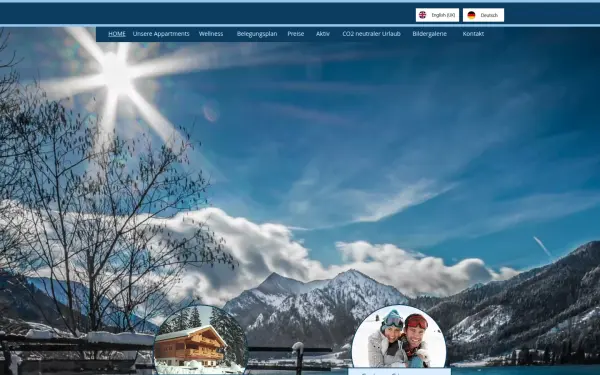This screenshot has width=600, height=375.
Task: Go to the HOME menu item
Action: tap(117, 34)
